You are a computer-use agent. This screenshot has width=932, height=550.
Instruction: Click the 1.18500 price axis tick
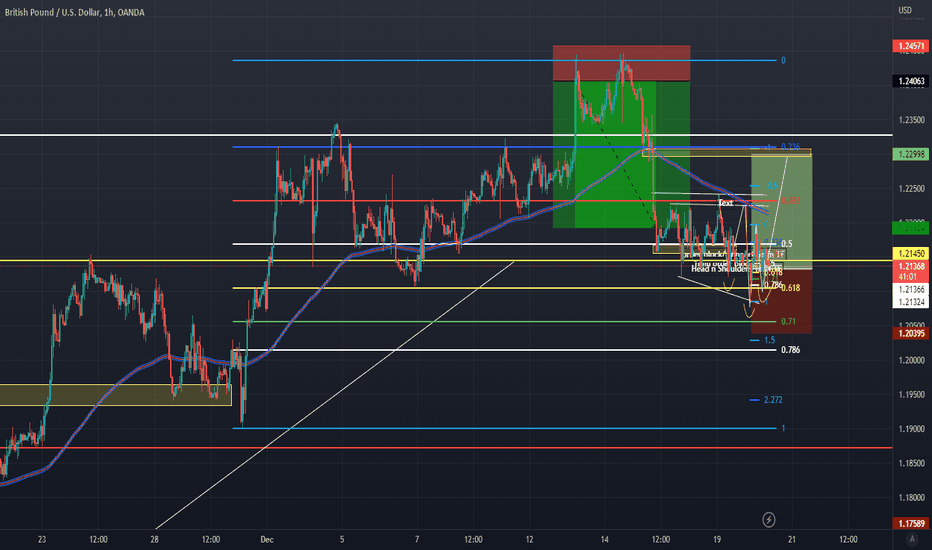[x=911, y=463]
